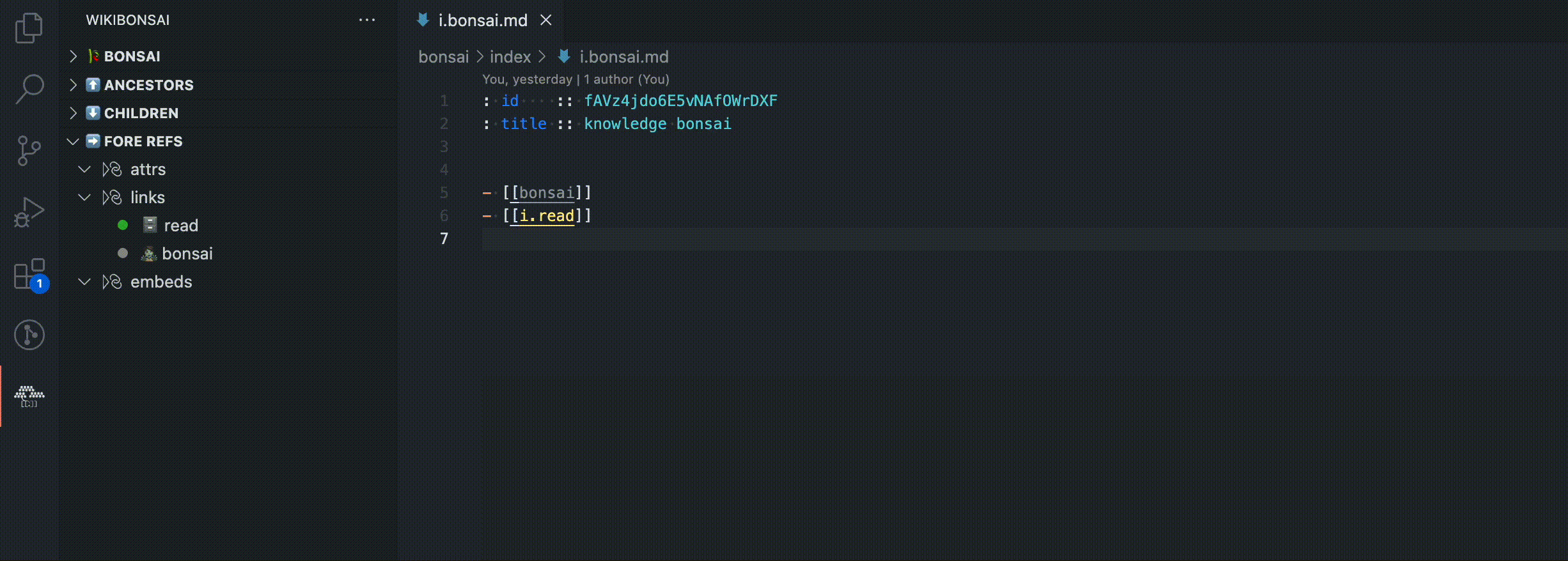Click the bonsai breadcrumb segment

point(444,57)
